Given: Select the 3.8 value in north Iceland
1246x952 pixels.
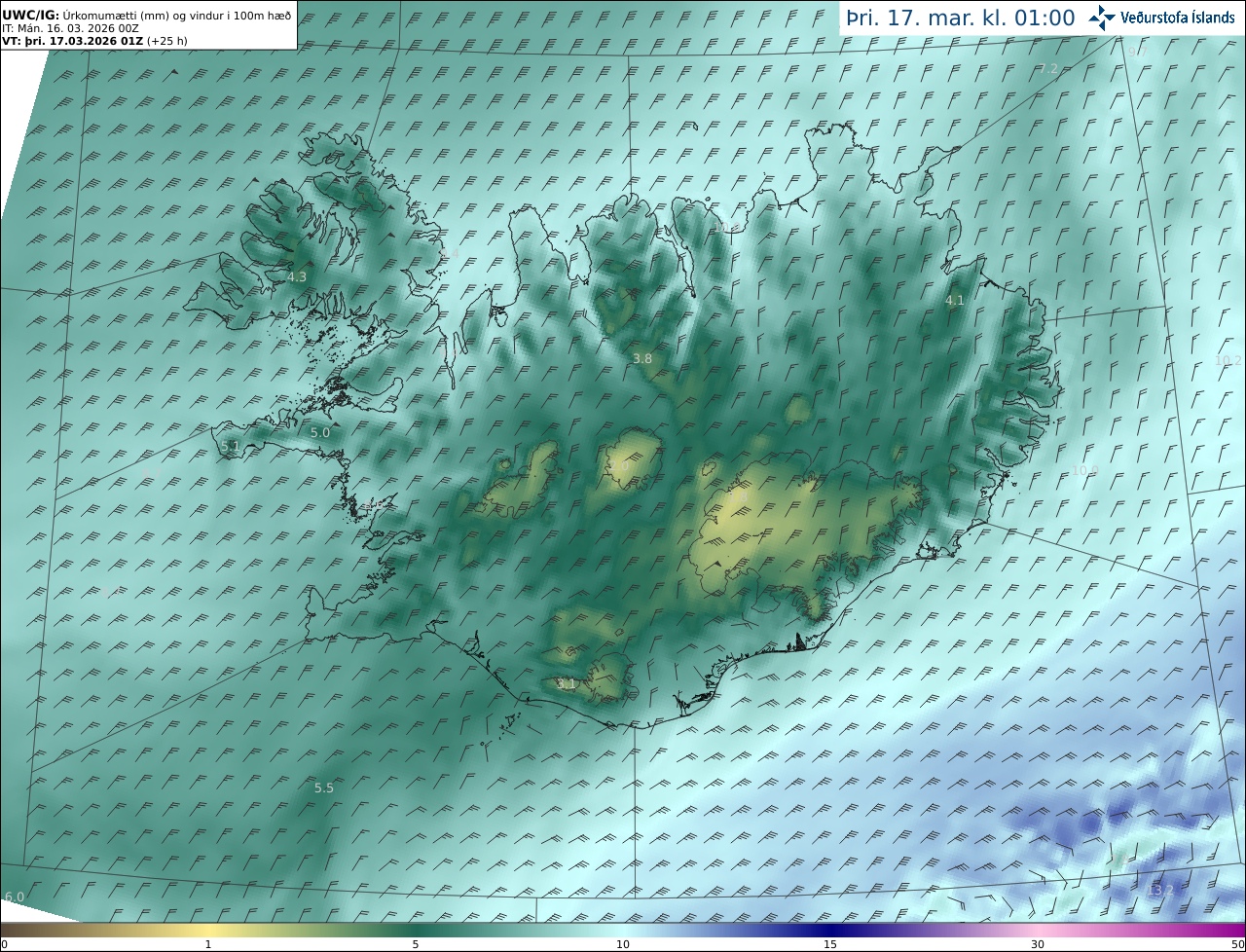Looking at the screenshot, I should [x=642, y=359].
